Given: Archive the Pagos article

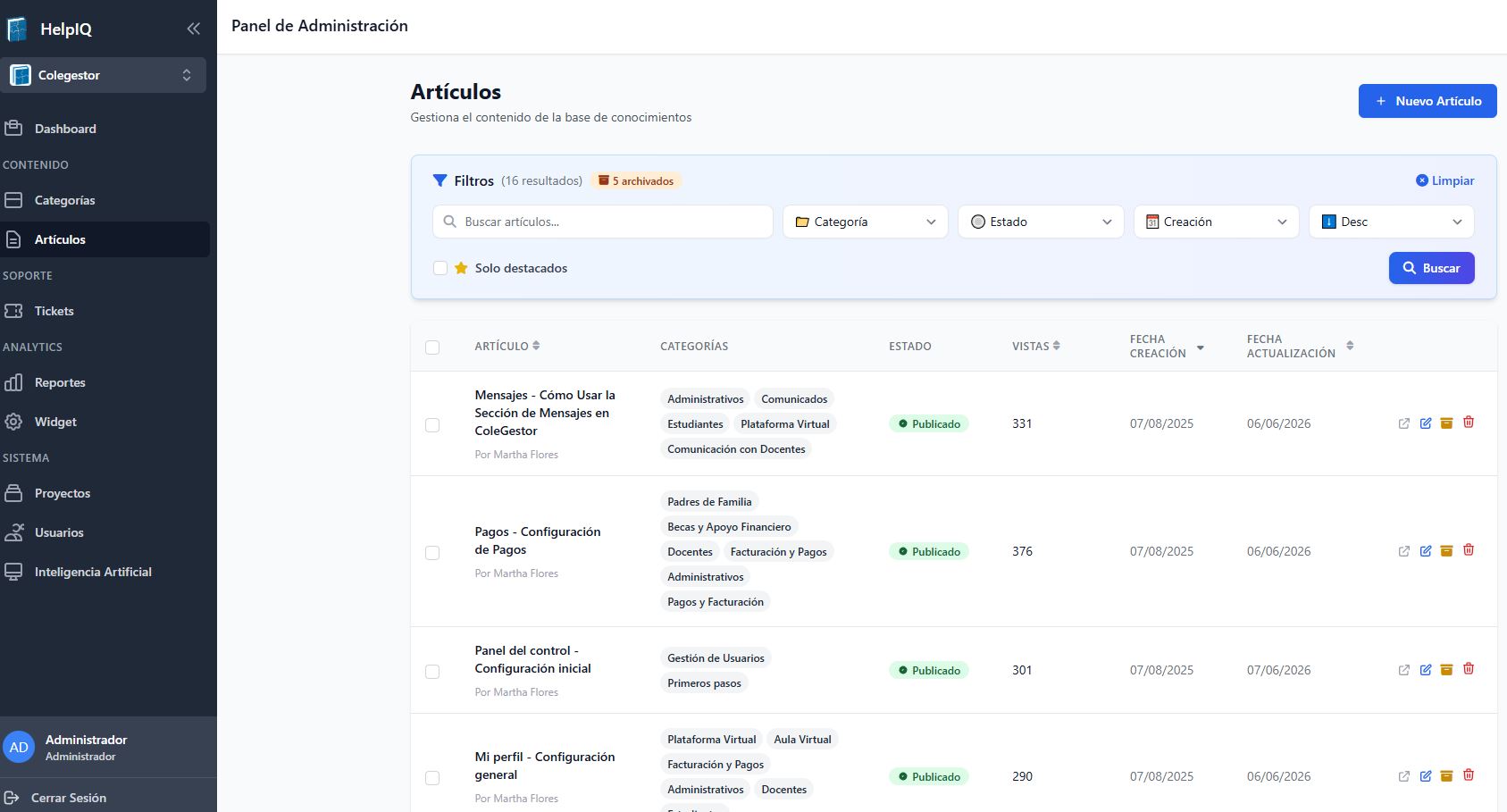Looking at the screenshot, I should point(1446,551).
